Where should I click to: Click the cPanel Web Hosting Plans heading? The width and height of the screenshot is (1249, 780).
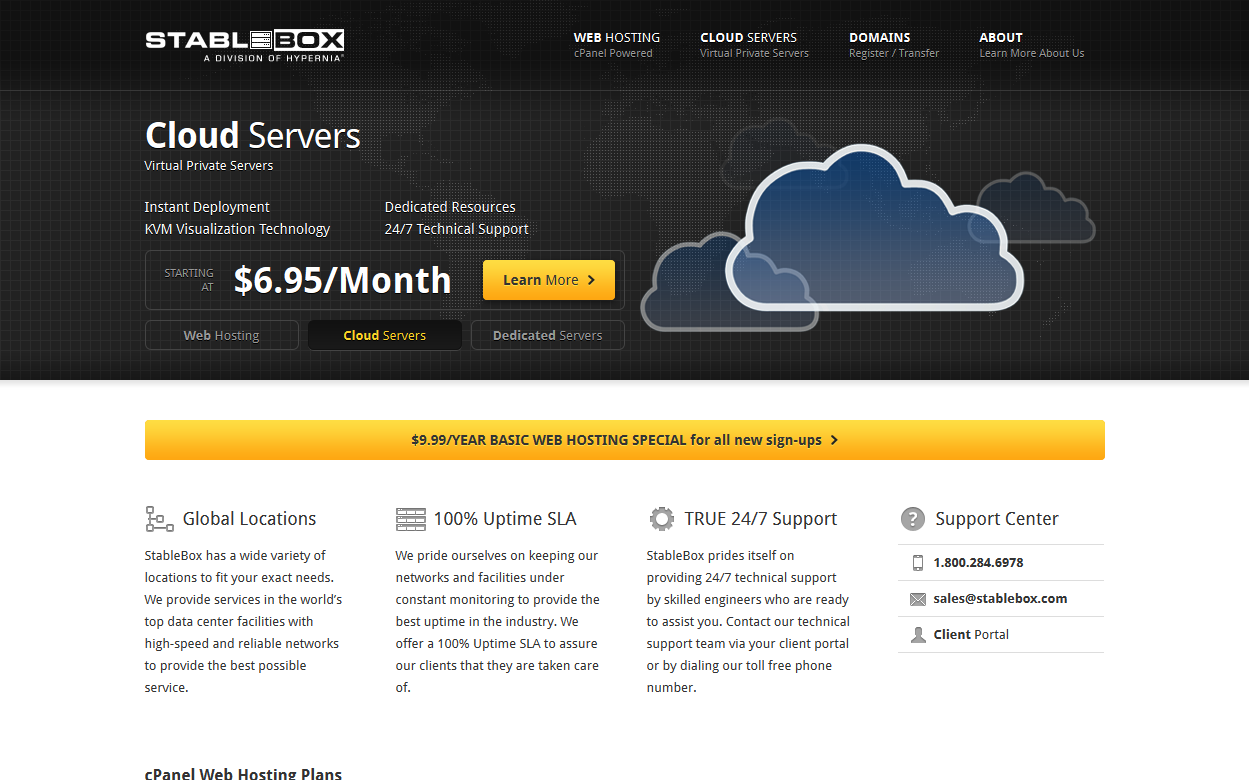coord(243,773)
